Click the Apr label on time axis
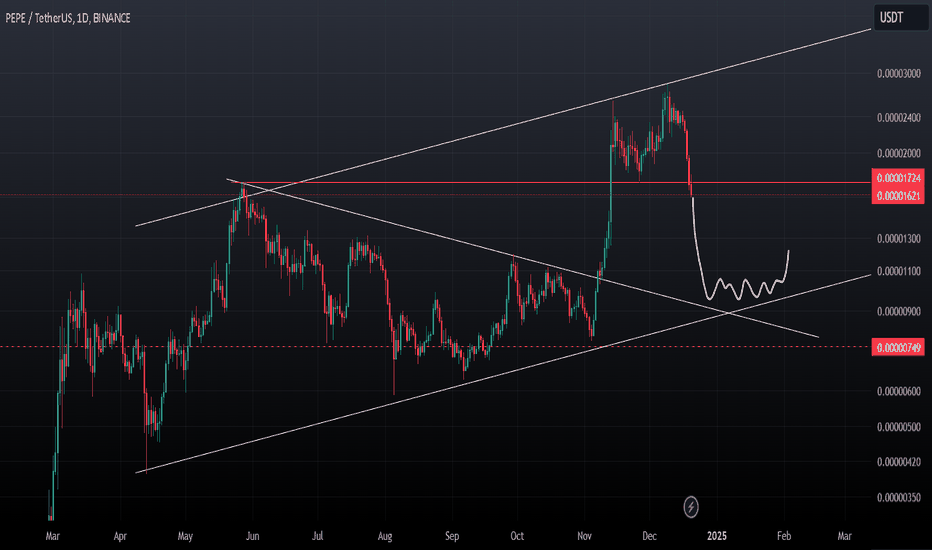The width and height of the screenshot is (932, 550). coord(120,536)
